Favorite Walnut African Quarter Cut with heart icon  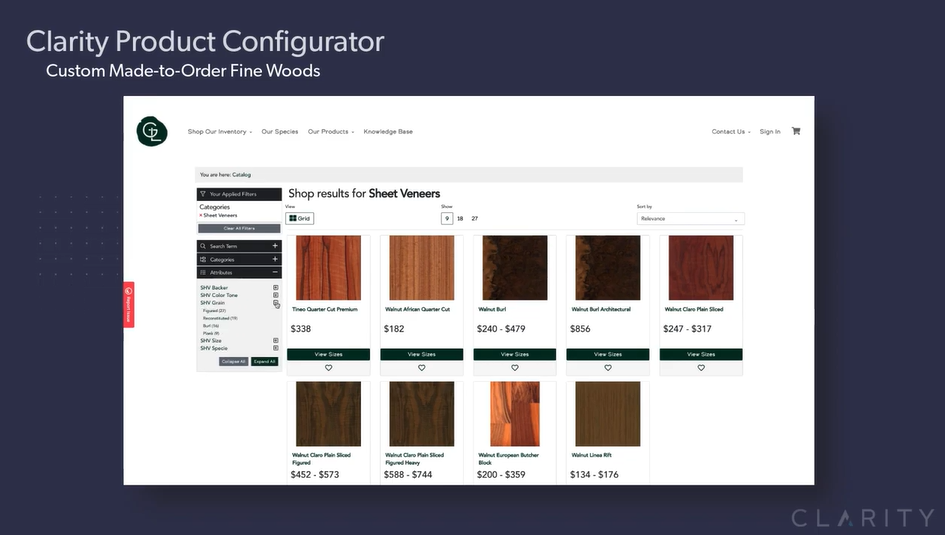click(422, 368)
